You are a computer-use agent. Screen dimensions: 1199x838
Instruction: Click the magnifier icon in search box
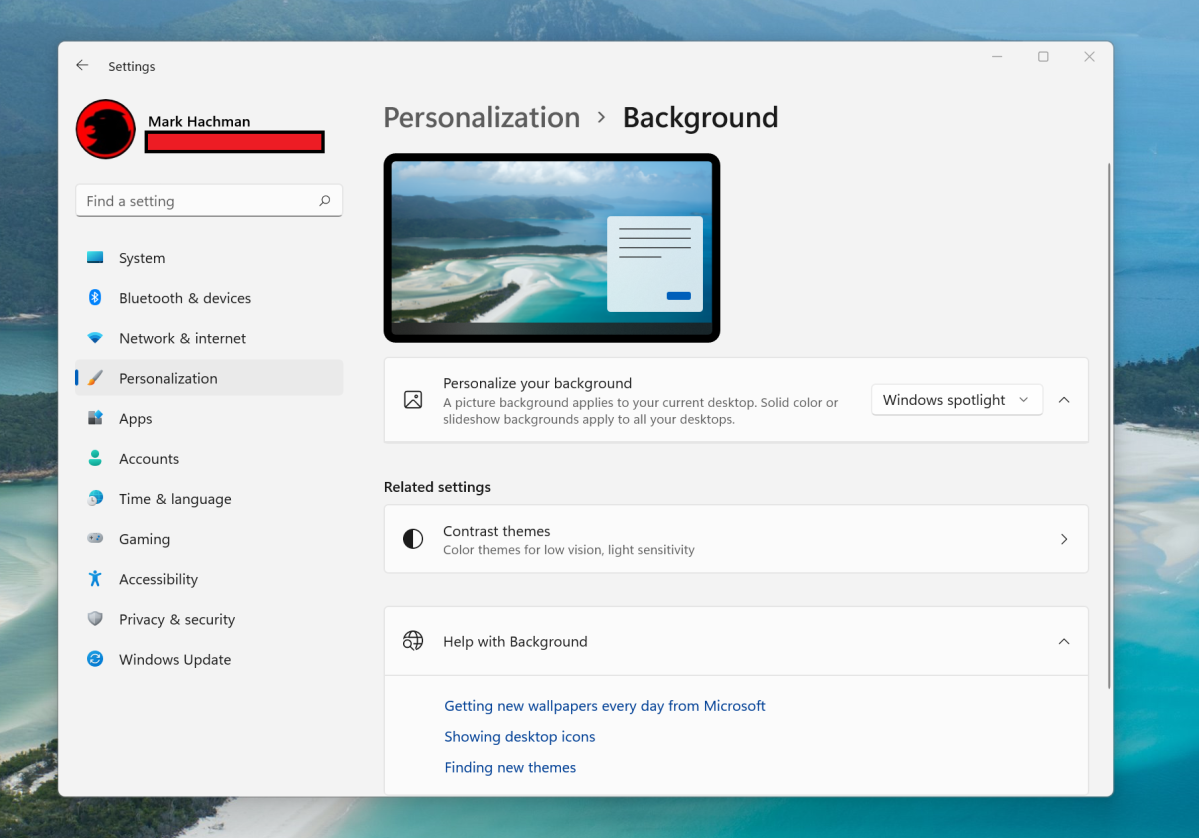tap(325, 200)
